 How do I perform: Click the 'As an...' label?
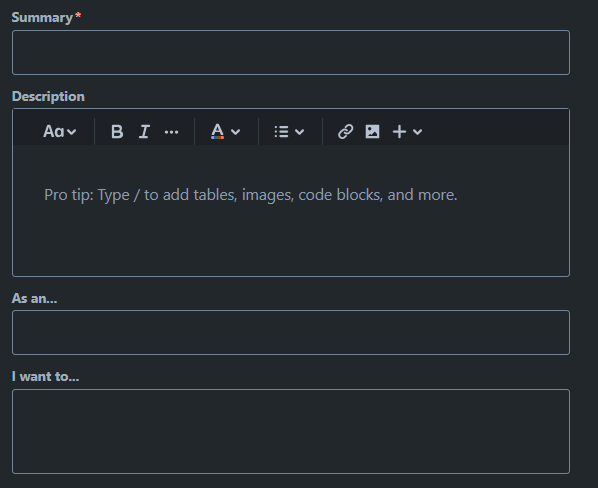pos(34,299)
